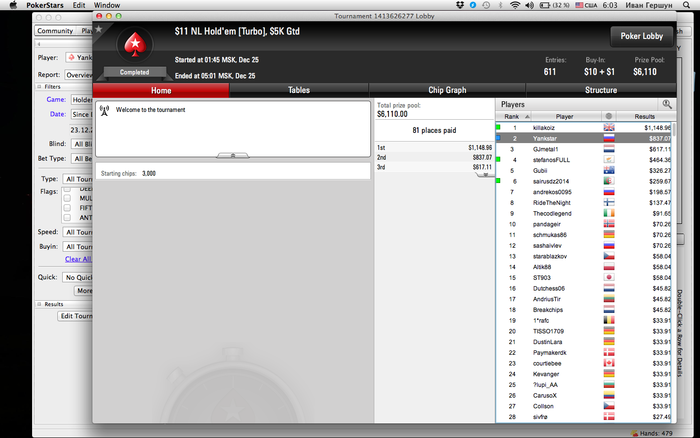Tick the FIFT flag checkbox in background window

[x=67, y=208]
